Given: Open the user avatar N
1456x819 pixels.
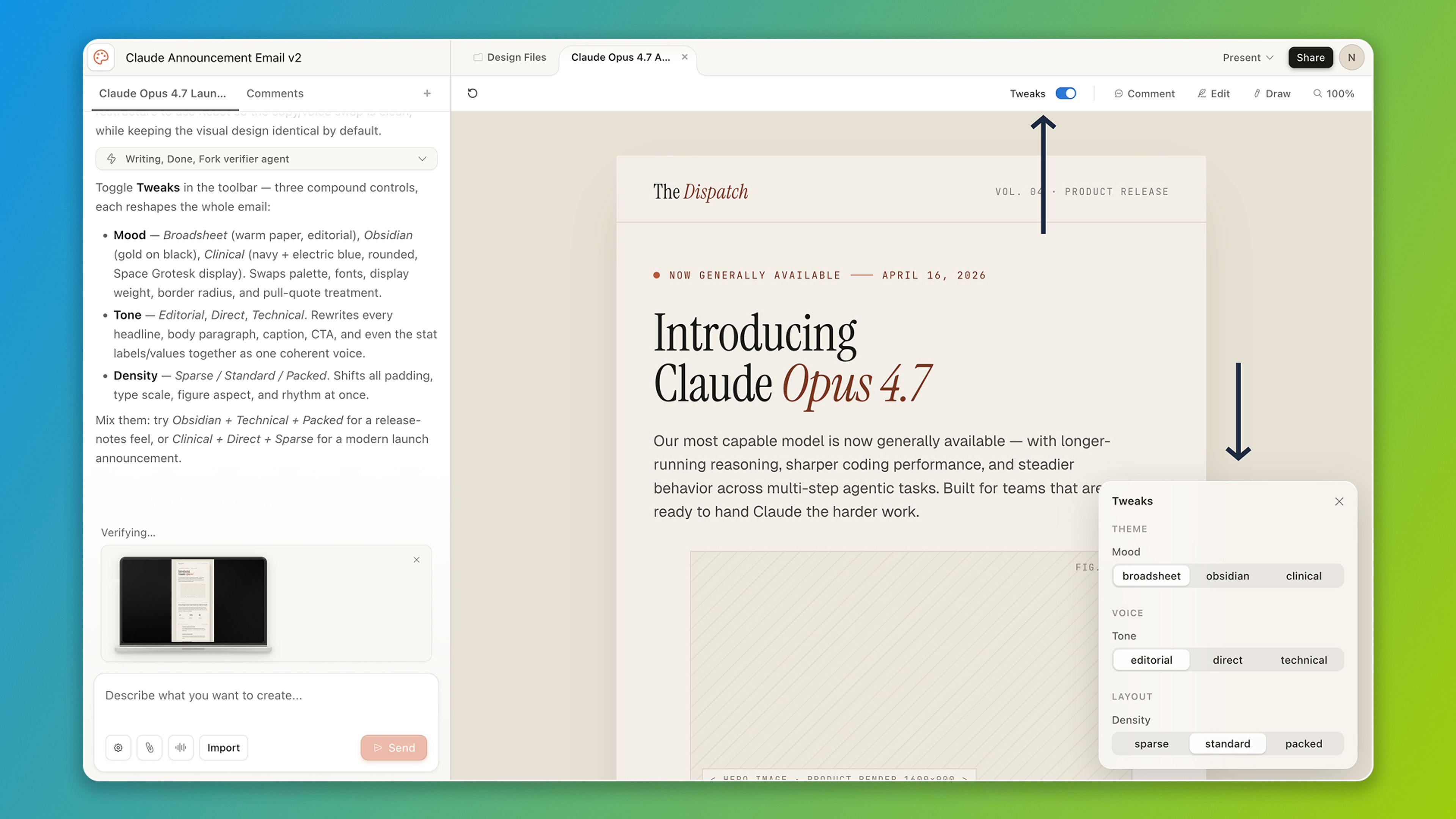Looking at the screenshot, I should pos(1351,58).
